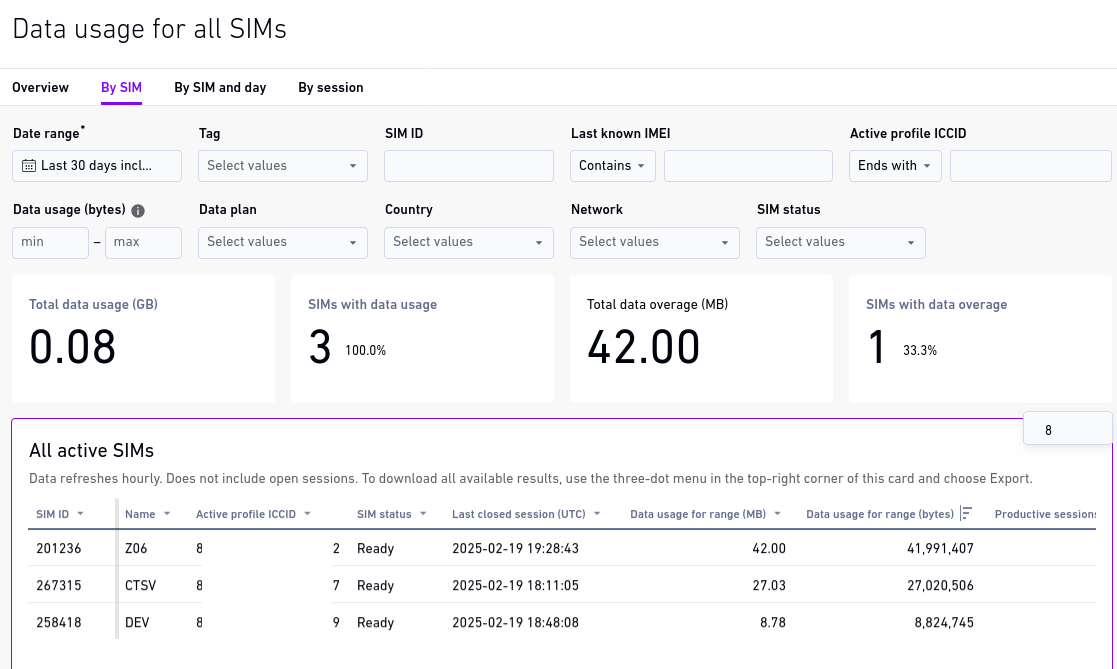Screen dimensions: 1117x669
Task: Click the Name column header arrow
Action: (x=167, y=514)
